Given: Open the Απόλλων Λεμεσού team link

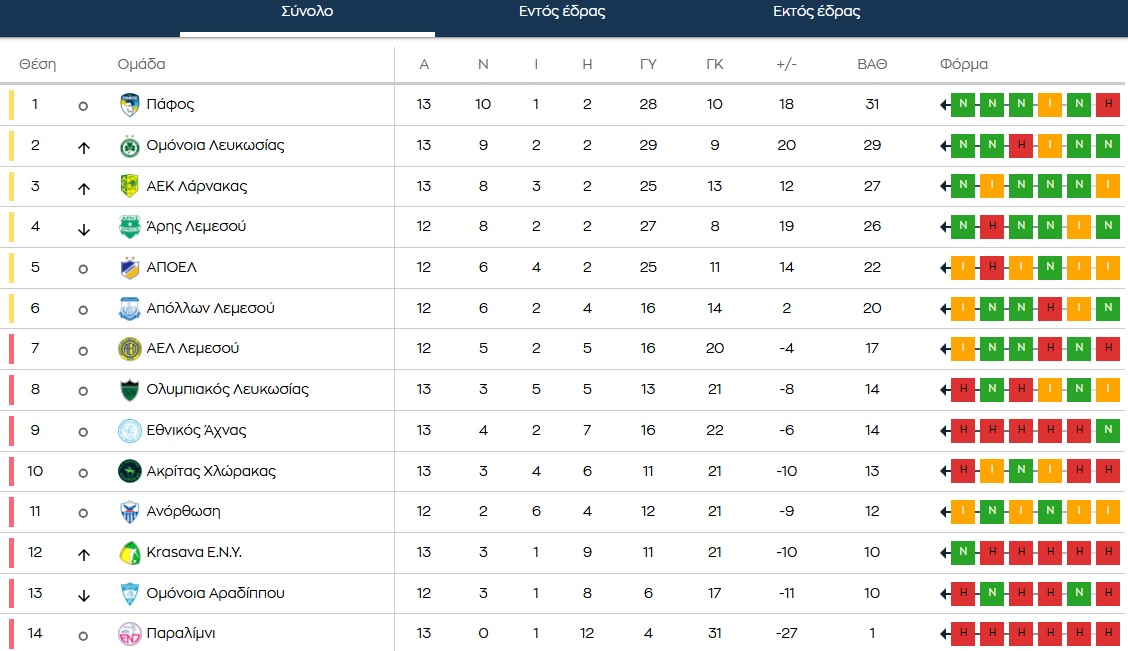Looking at the screenshot, I should 210,308.
